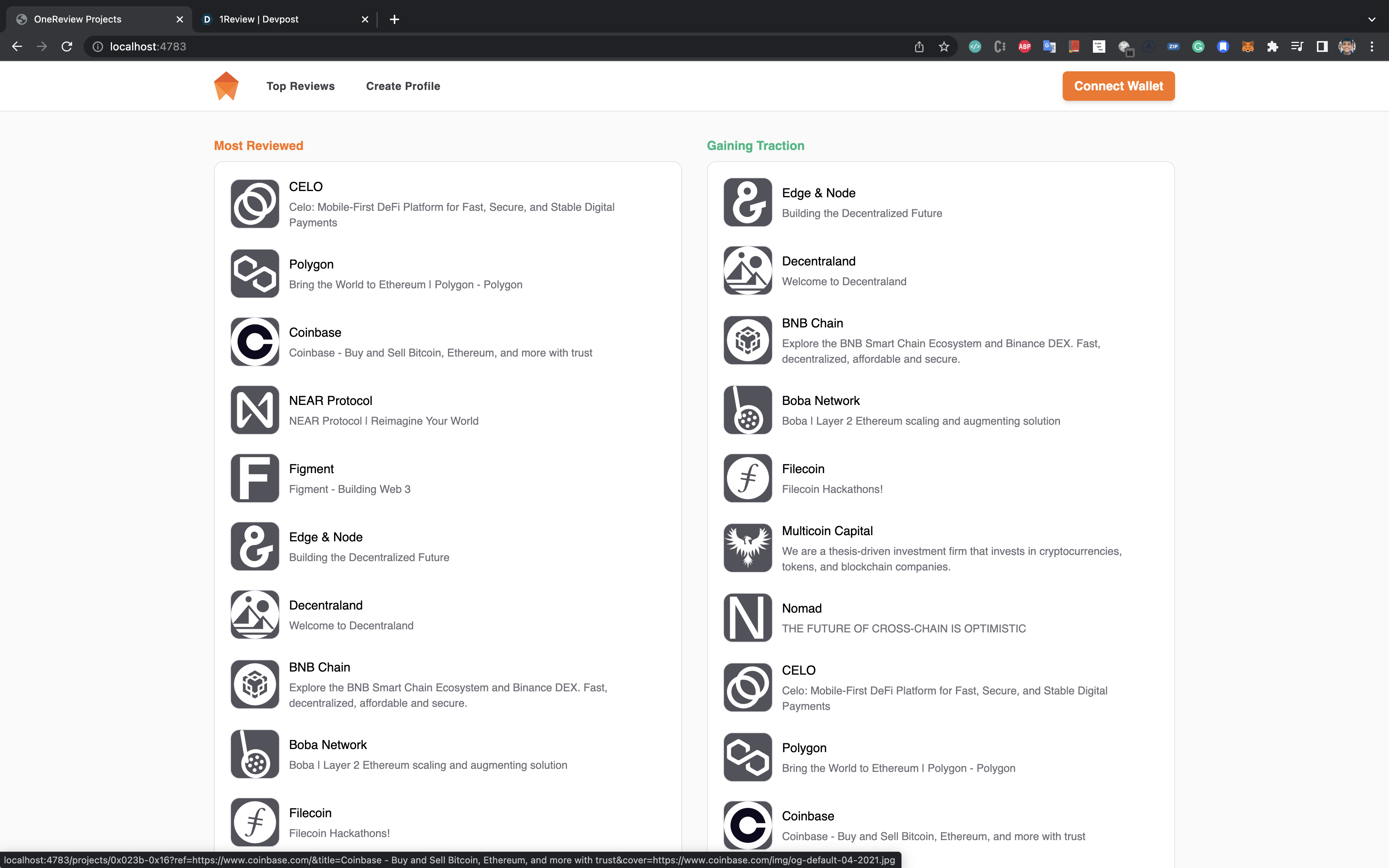Open the NEAR Protocol project icon
1389x868 pixels.
click(x=255, y=410)
